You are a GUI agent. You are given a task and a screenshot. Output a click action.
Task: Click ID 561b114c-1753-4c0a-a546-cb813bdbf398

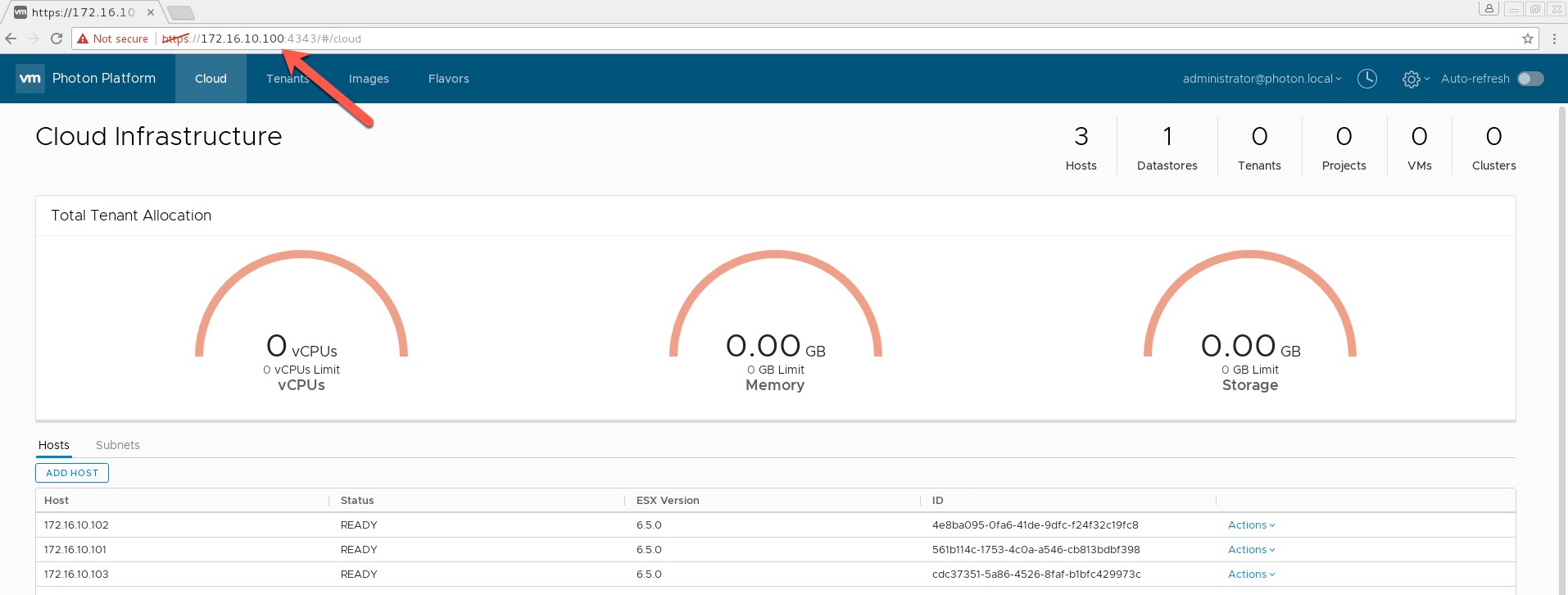pyautogui.click(x=1036, y=550)
